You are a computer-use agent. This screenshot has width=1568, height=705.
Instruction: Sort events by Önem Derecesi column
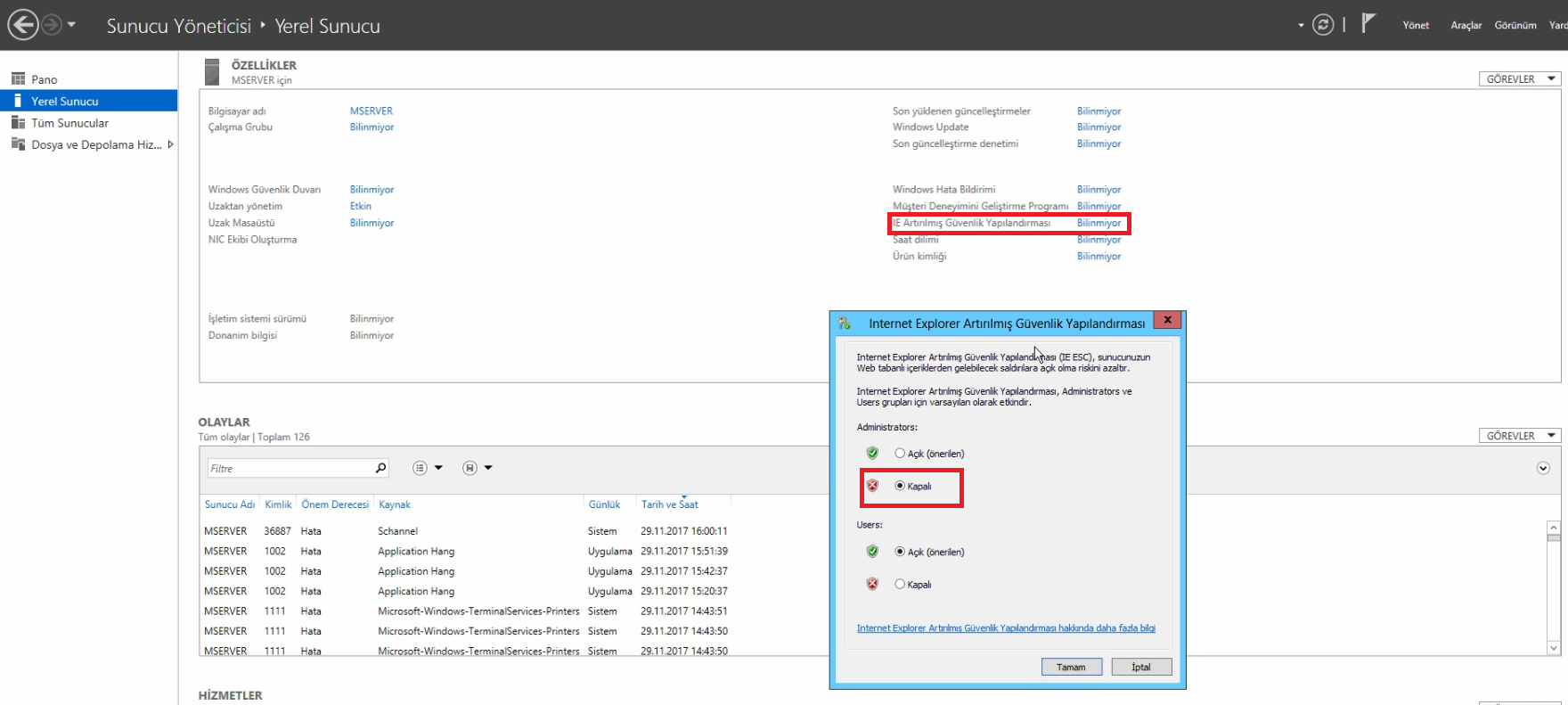tap(335, 504)
